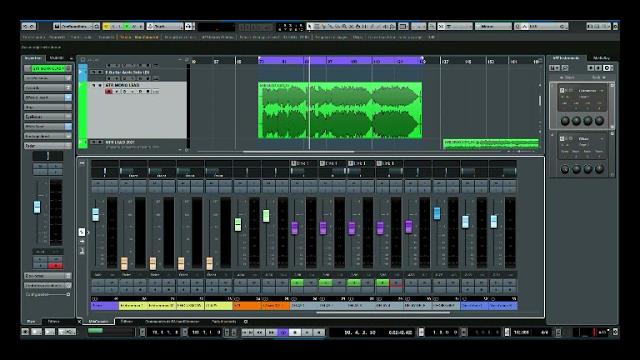This screenshot has height=360, width=640.
Task: Click the first orange channel name label
Action: (247, 305)
